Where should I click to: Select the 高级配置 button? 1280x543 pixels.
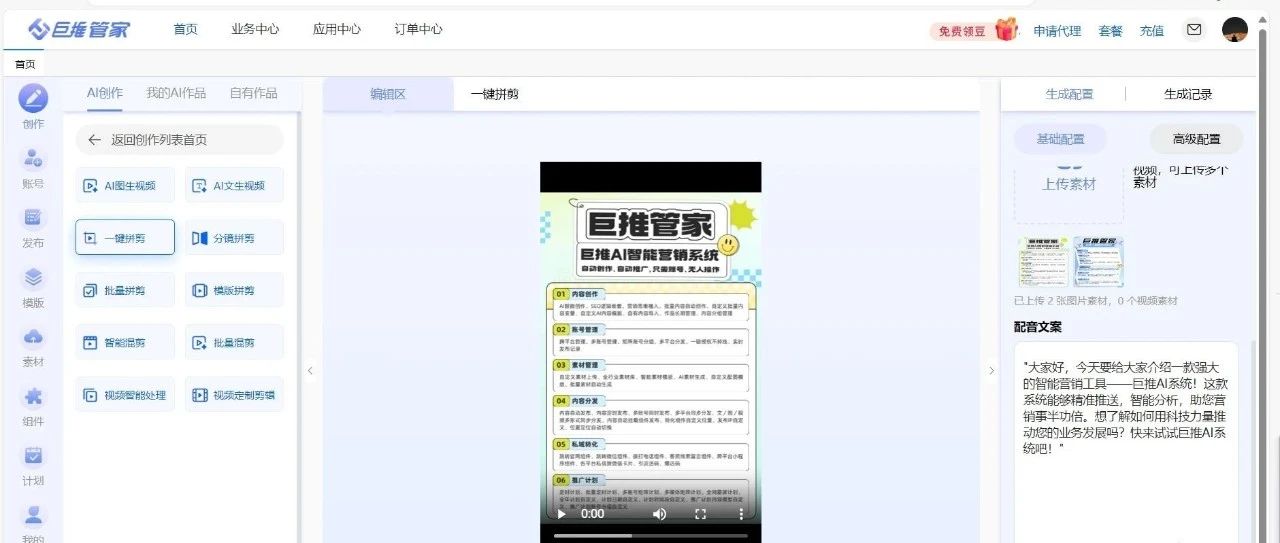point(1196,139)
